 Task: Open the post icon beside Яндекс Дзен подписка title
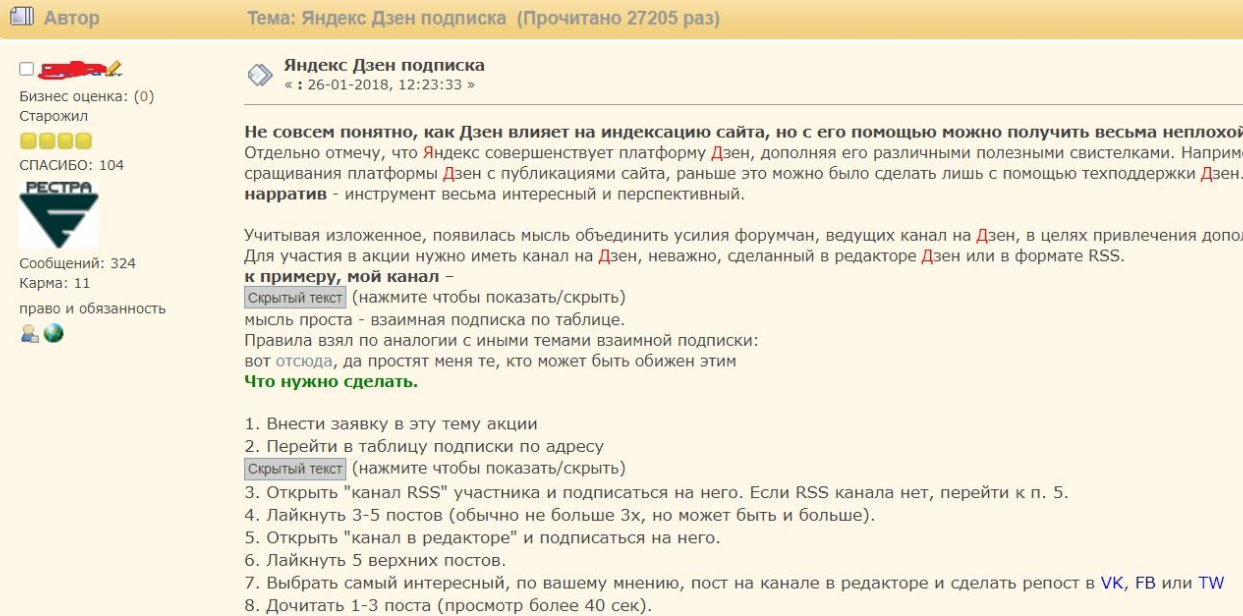(x=260, y=74)
